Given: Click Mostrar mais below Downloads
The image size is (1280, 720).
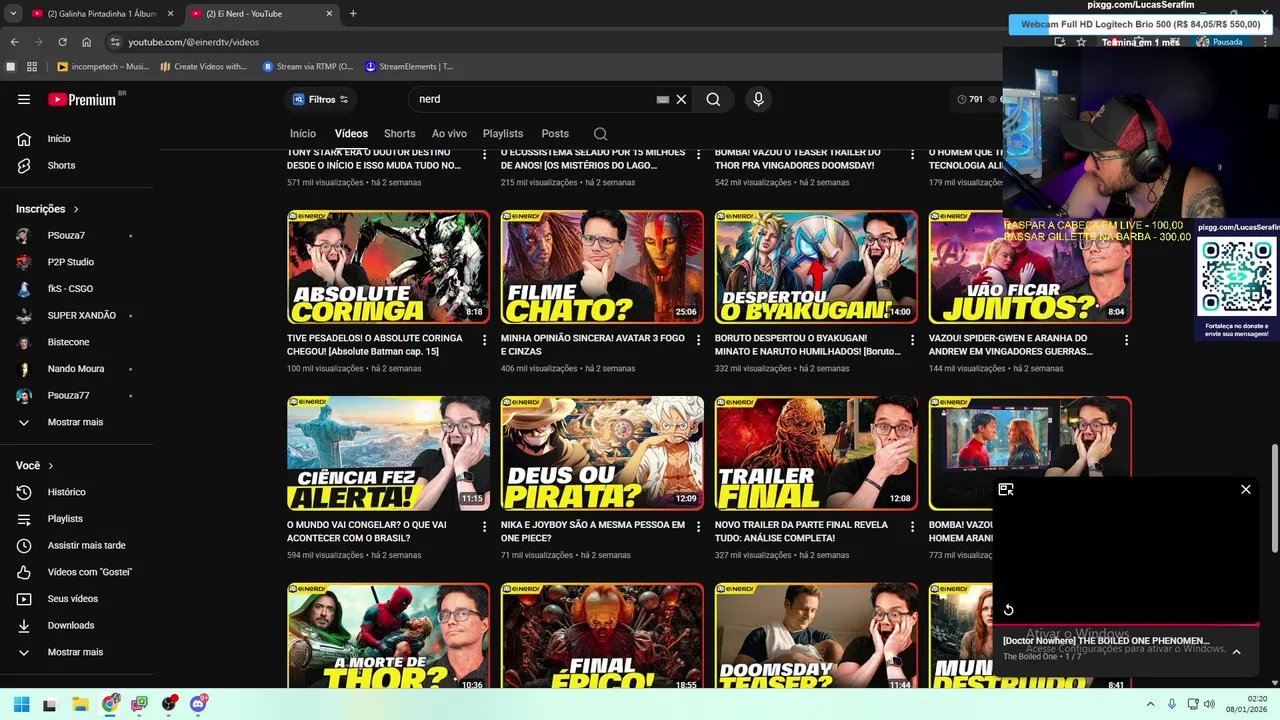Looking at the screenshot, I should pos(76,652).
